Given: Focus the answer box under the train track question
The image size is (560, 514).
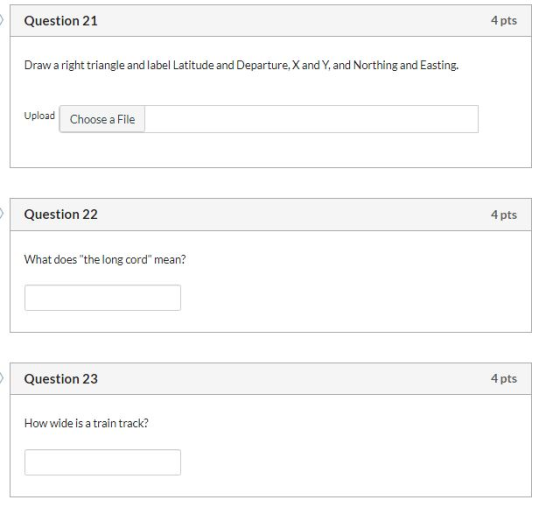Looking at the screenshot, I should [x=102, y=462].
